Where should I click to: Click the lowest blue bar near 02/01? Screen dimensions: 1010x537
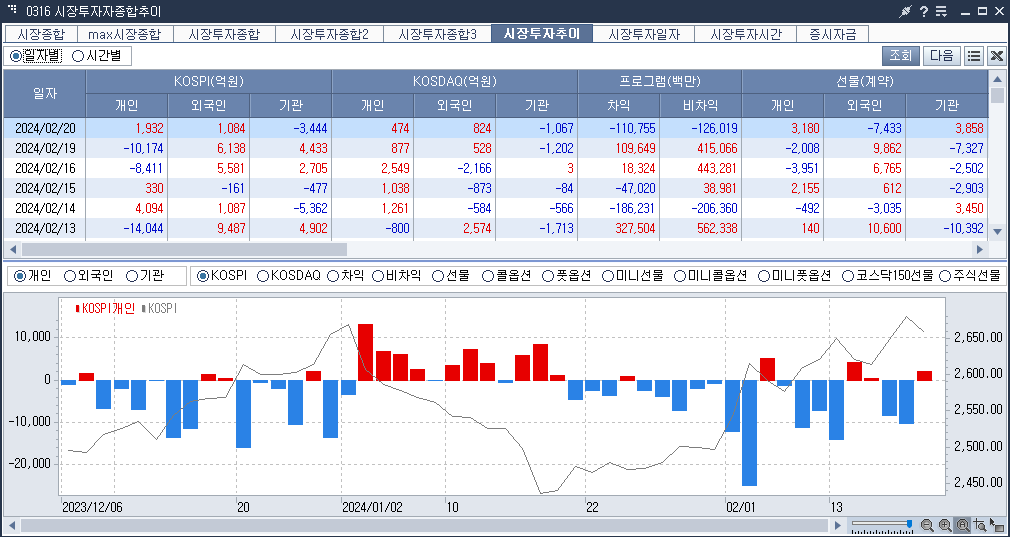pyautogui.click(x=749, y=433)
